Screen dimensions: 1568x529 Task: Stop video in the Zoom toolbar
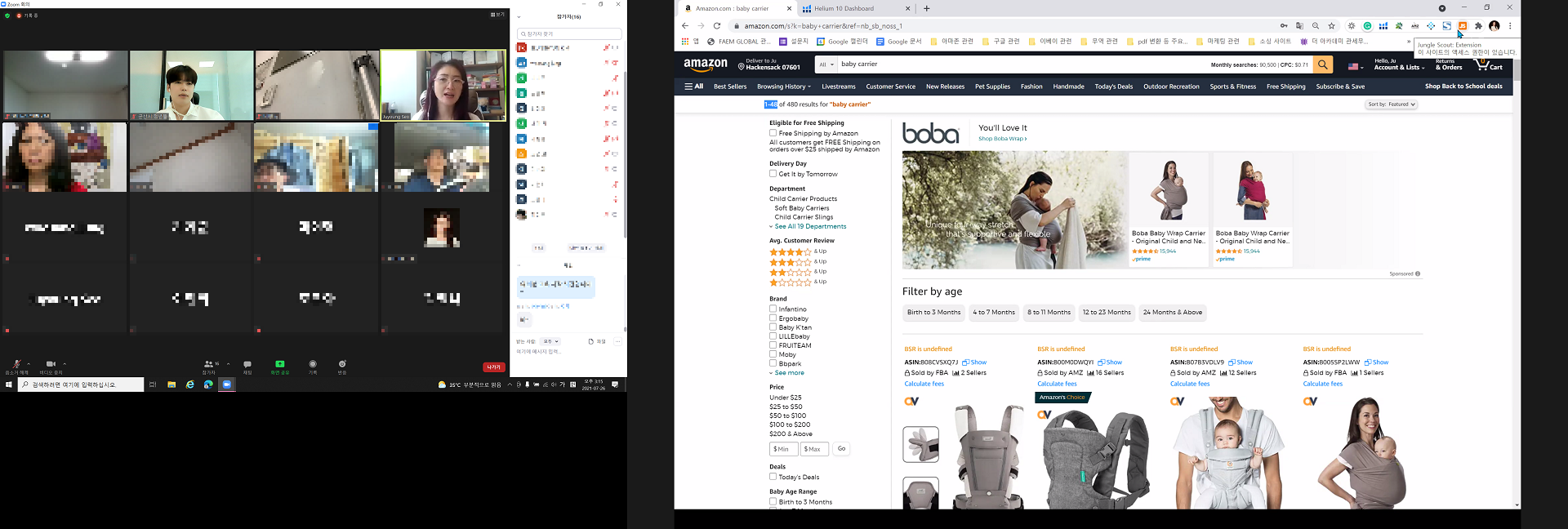coord(51,367)
